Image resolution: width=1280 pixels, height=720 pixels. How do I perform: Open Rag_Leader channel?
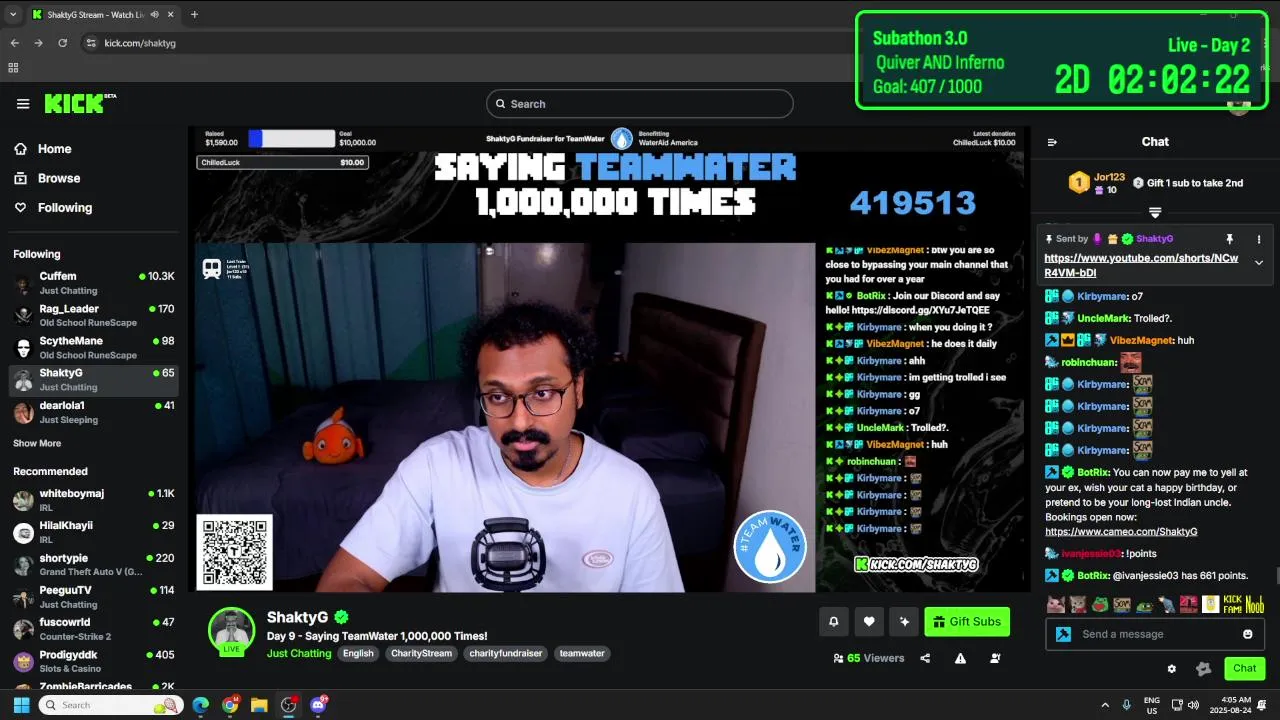point(93,315)
